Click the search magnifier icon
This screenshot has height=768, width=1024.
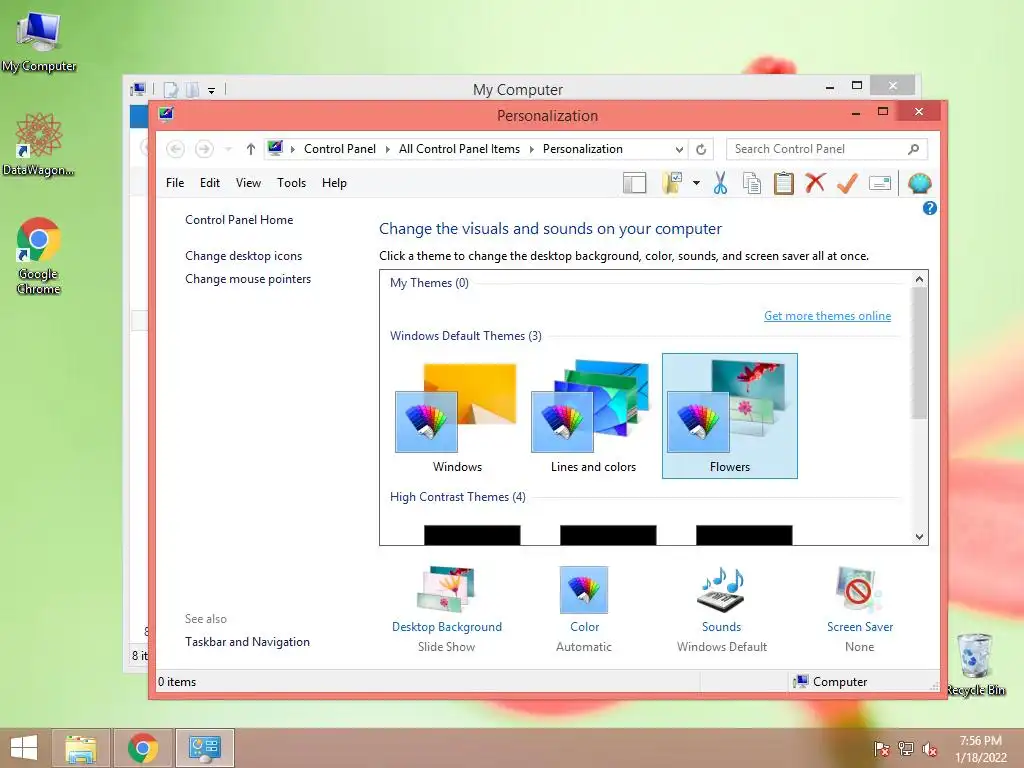[x=914, y=150]
